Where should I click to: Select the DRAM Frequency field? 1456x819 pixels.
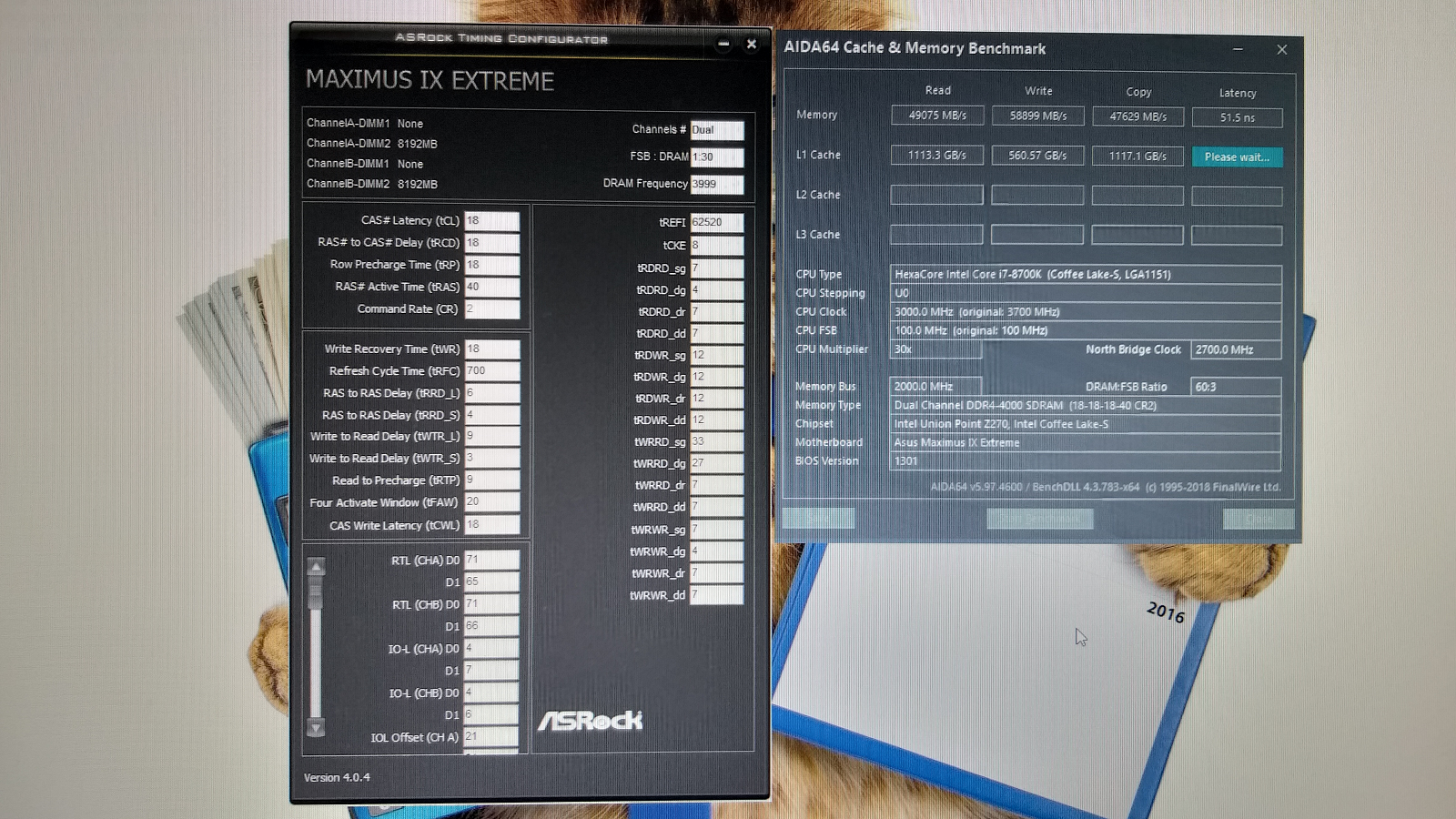click(717, 185)
